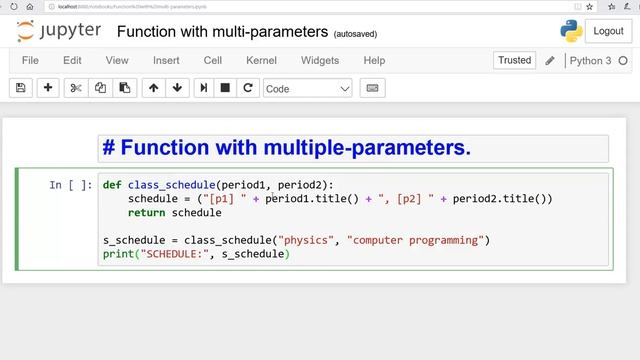Open the File menu

click(30, 60)
